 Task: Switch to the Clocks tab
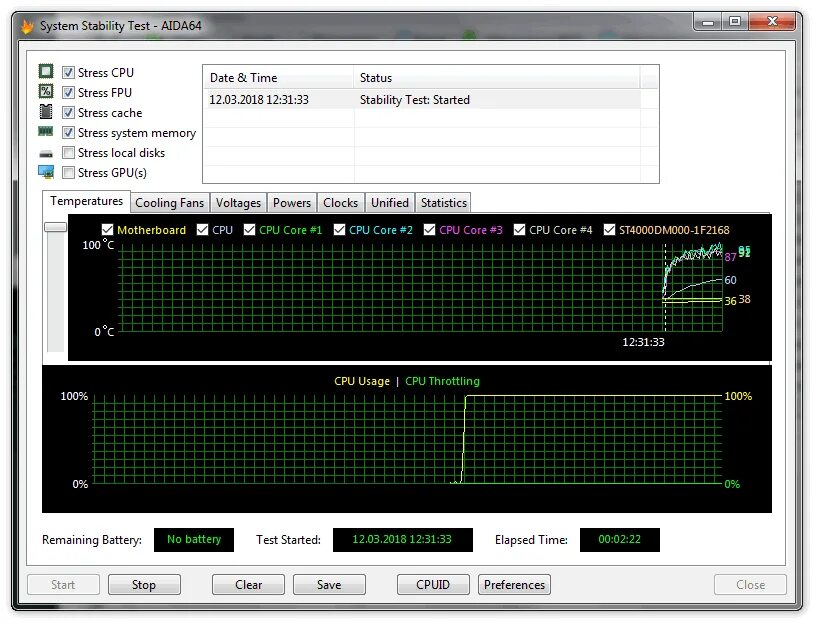[x=341, y=203]
